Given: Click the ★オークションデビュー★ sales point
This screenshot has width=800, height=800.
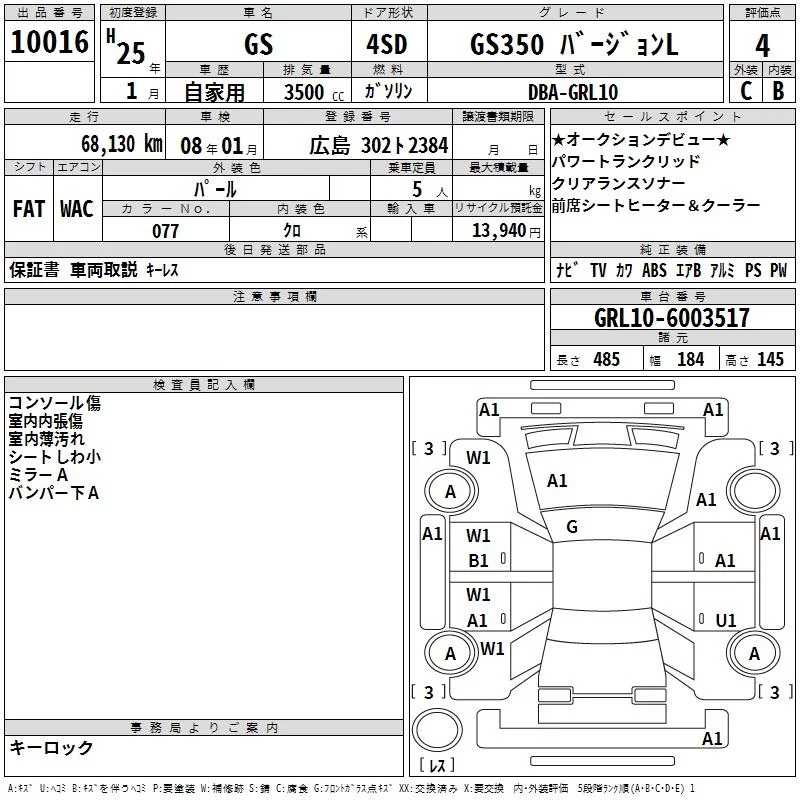Looking at the screenshot, I should tap(641, 139).
